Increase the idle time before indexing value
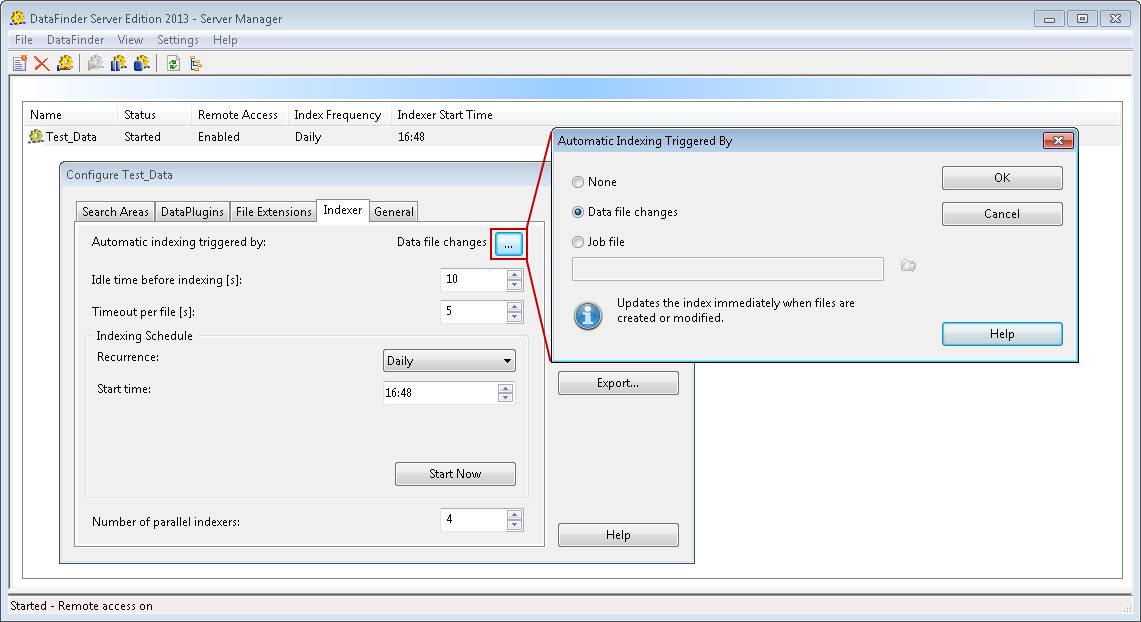Viewport: 1141px width, 622px height. pyautogui.click(x=515, y=274)
